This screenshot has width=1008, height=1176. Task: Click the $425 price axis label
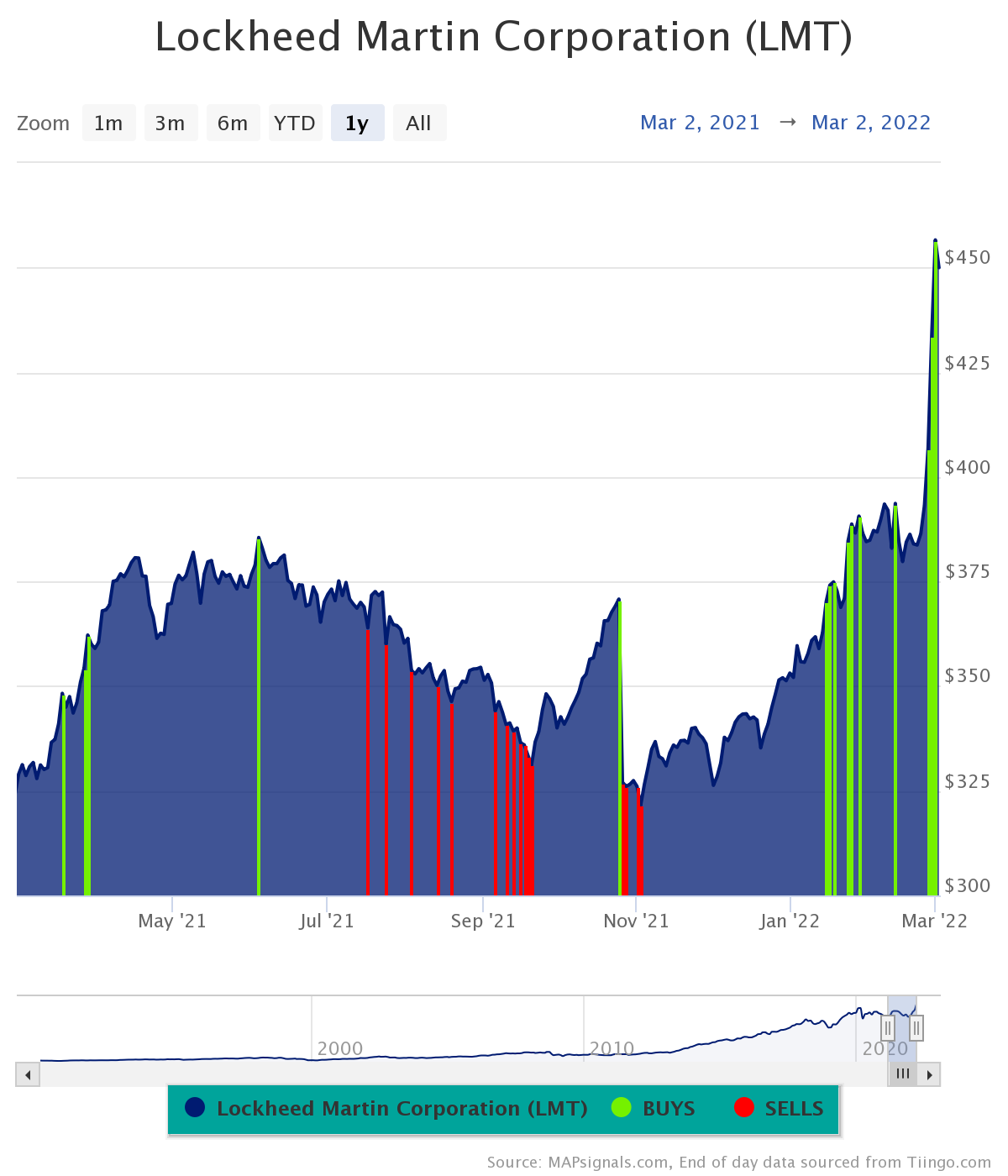[x=968, y=363]
